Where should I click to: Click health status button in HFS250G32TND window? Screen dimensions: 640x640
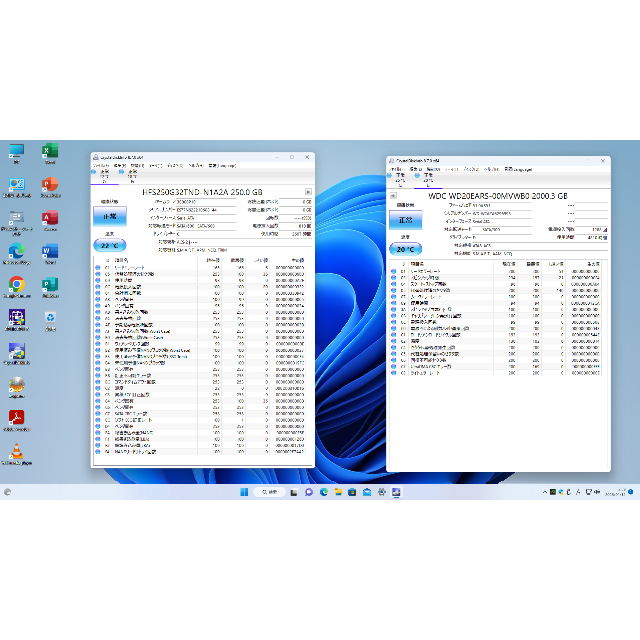click(x=110, y=216)
